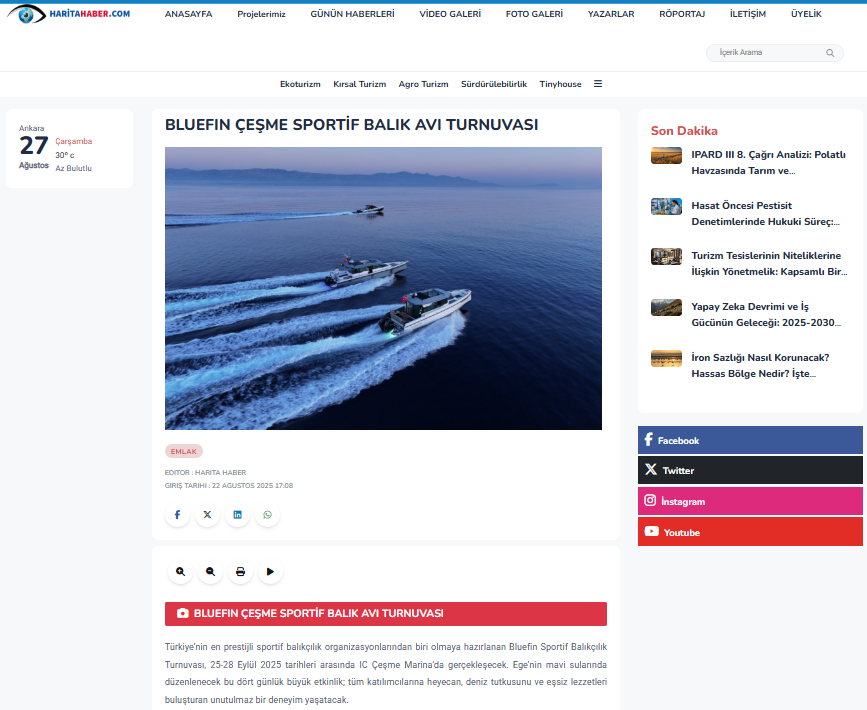Viewport: 867px width, 710px height.
Task: Expand the hamburger menu beside Tinyhouse
Action: 598,84
